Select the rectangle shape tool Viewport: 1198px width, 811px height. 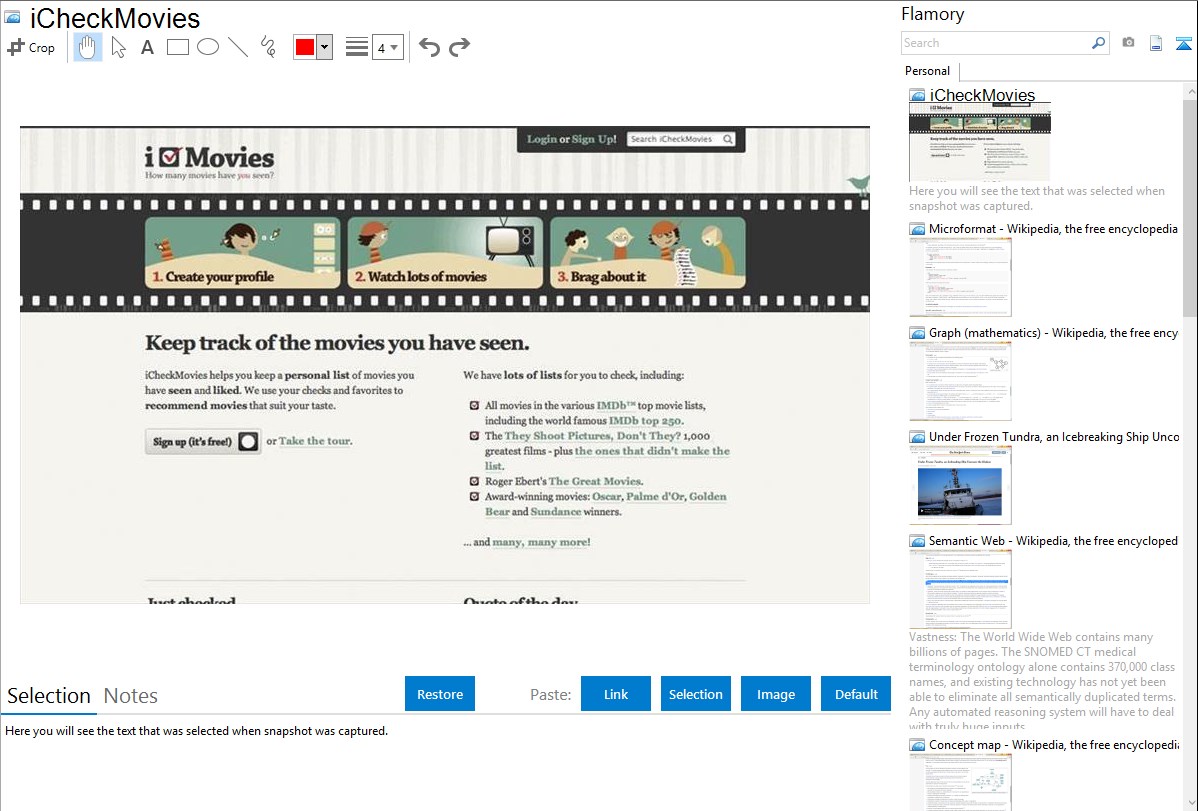177,47
